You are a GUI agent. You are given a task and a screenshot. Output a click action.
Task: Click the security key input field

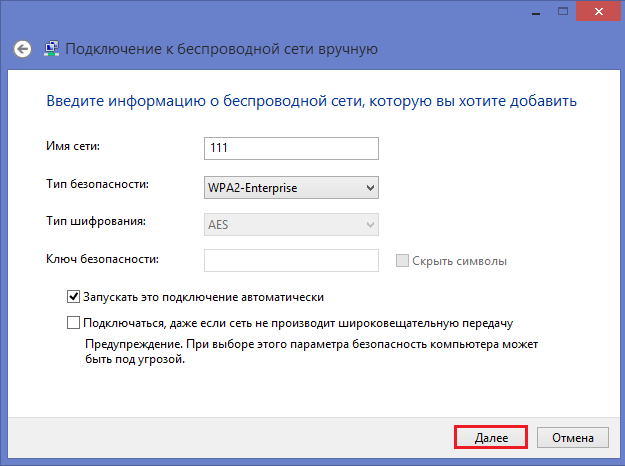point(291,261)
